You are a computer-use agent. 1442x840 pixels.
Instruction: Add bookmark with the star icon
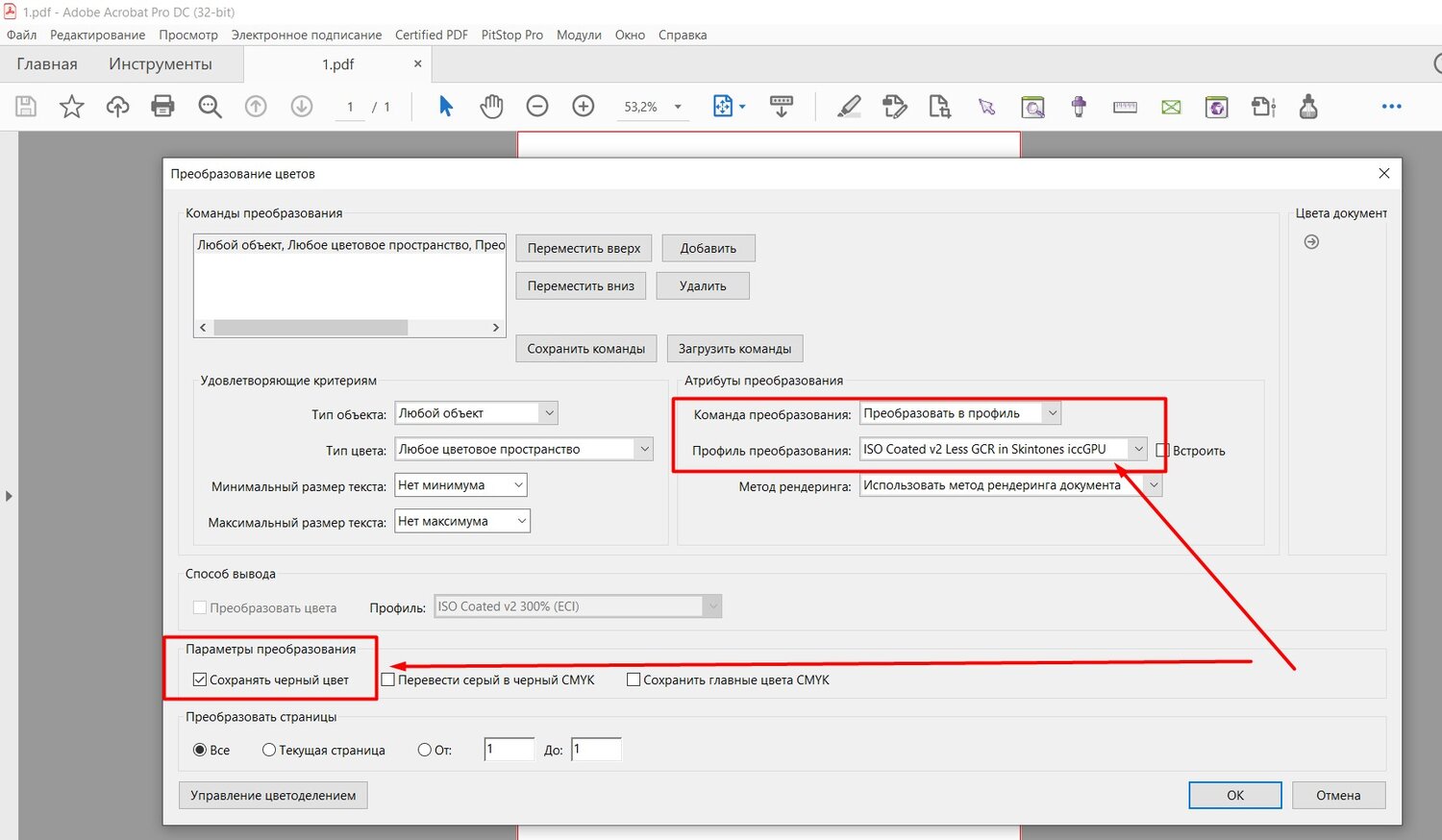(72, 107)
